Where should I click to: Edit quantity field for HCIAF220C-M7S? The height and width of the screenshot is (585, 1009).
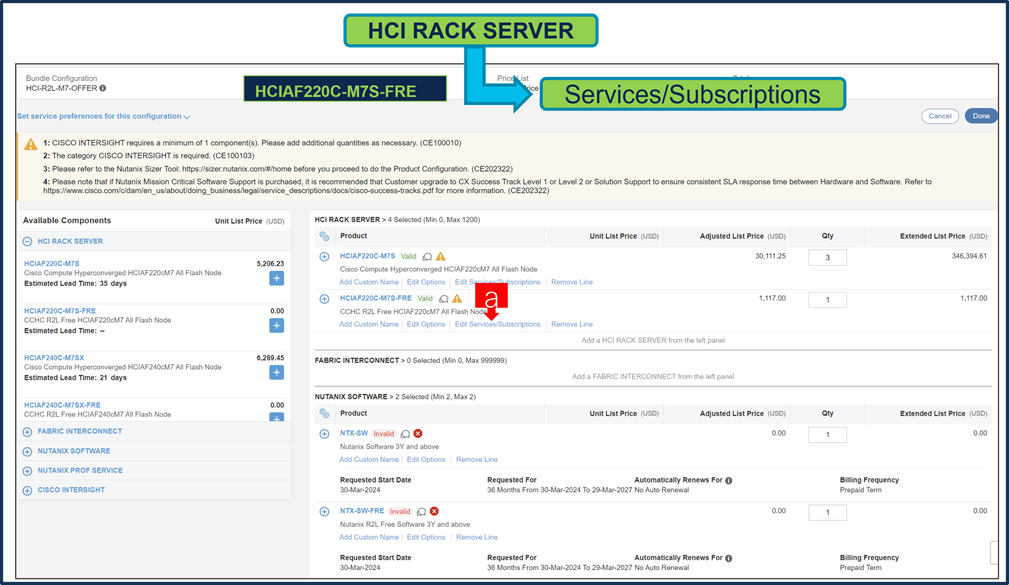tap(828, 257)
